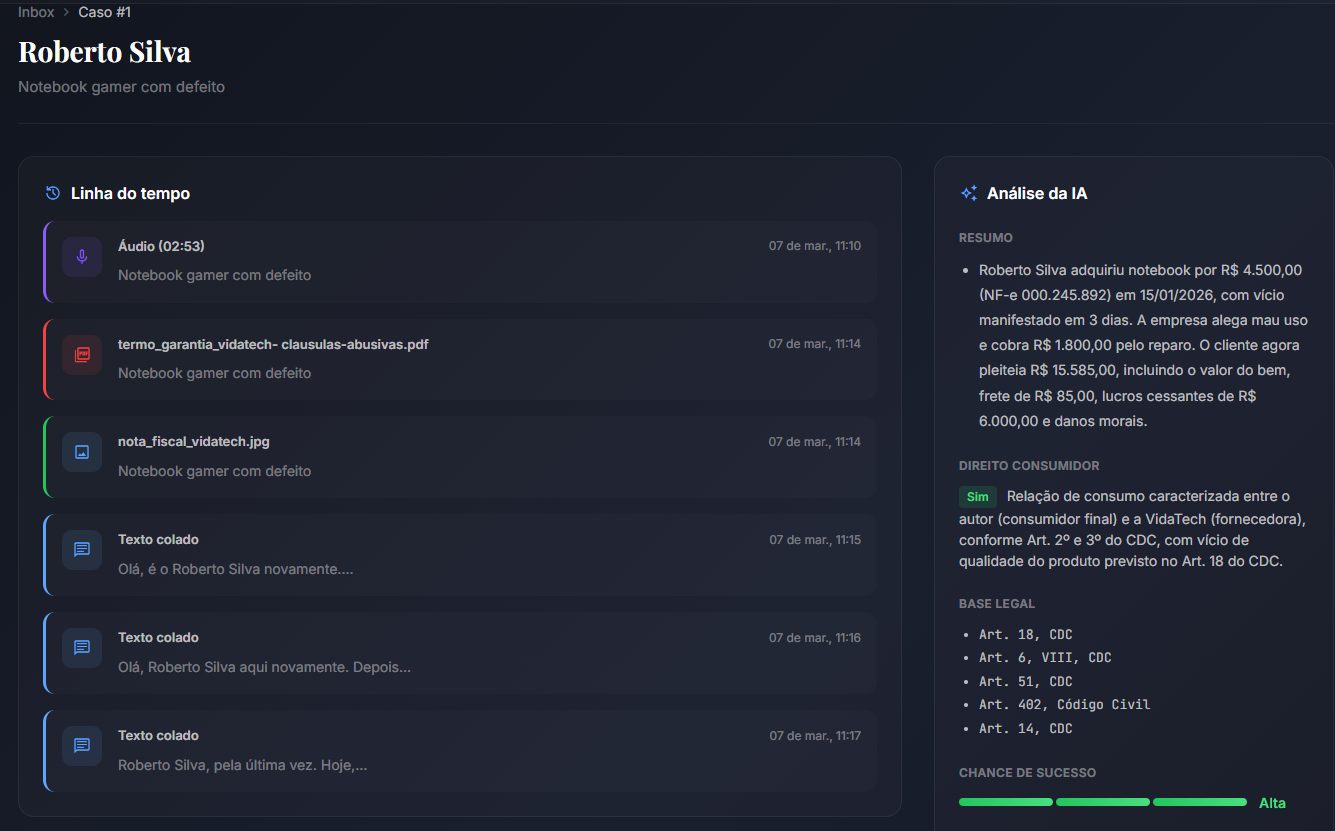Click the DIREITO CONSUMIDOR section label
1335x831 pixels.
1029,466
